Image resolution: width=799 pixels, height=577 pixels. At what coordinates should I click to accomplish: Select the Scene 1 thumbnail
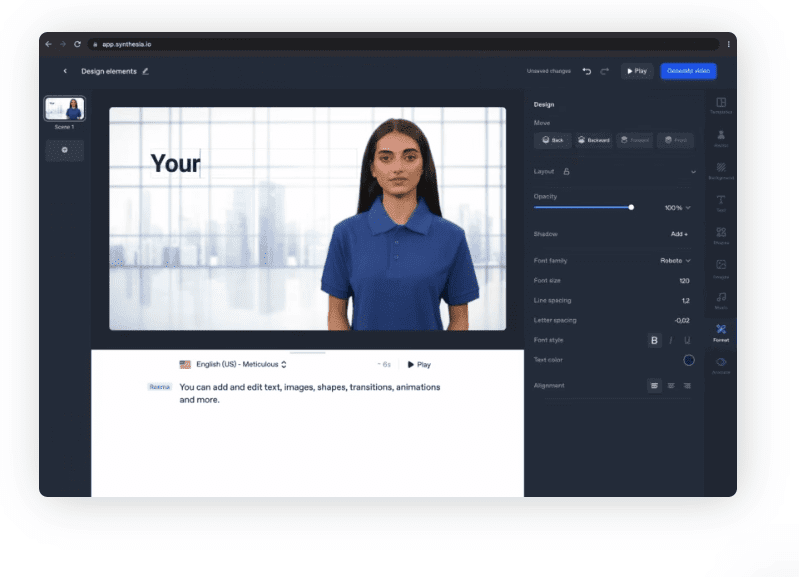click(x=65, y=108)
